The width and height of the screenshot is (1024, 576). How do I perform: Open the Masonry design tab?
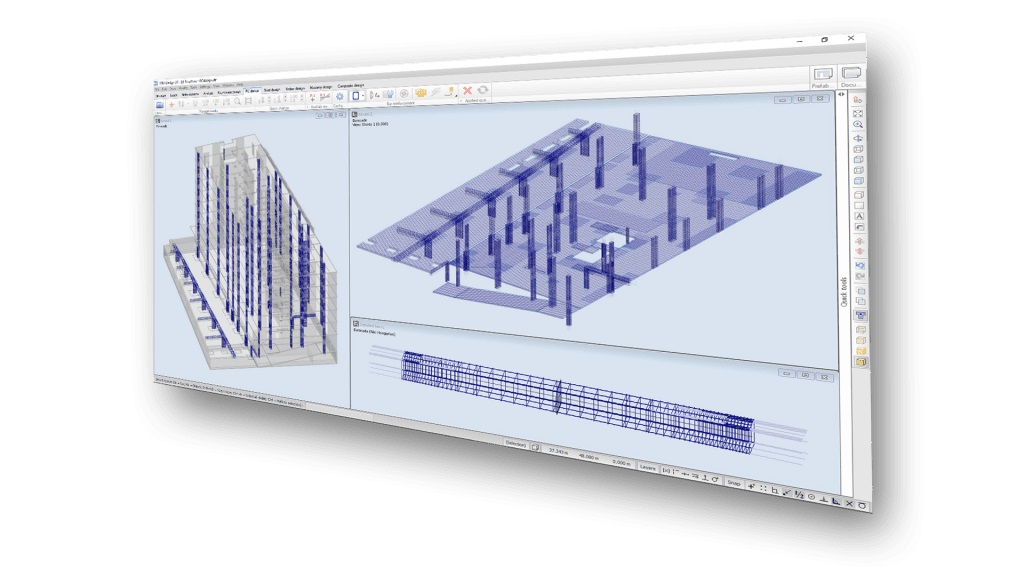(321, 87)
